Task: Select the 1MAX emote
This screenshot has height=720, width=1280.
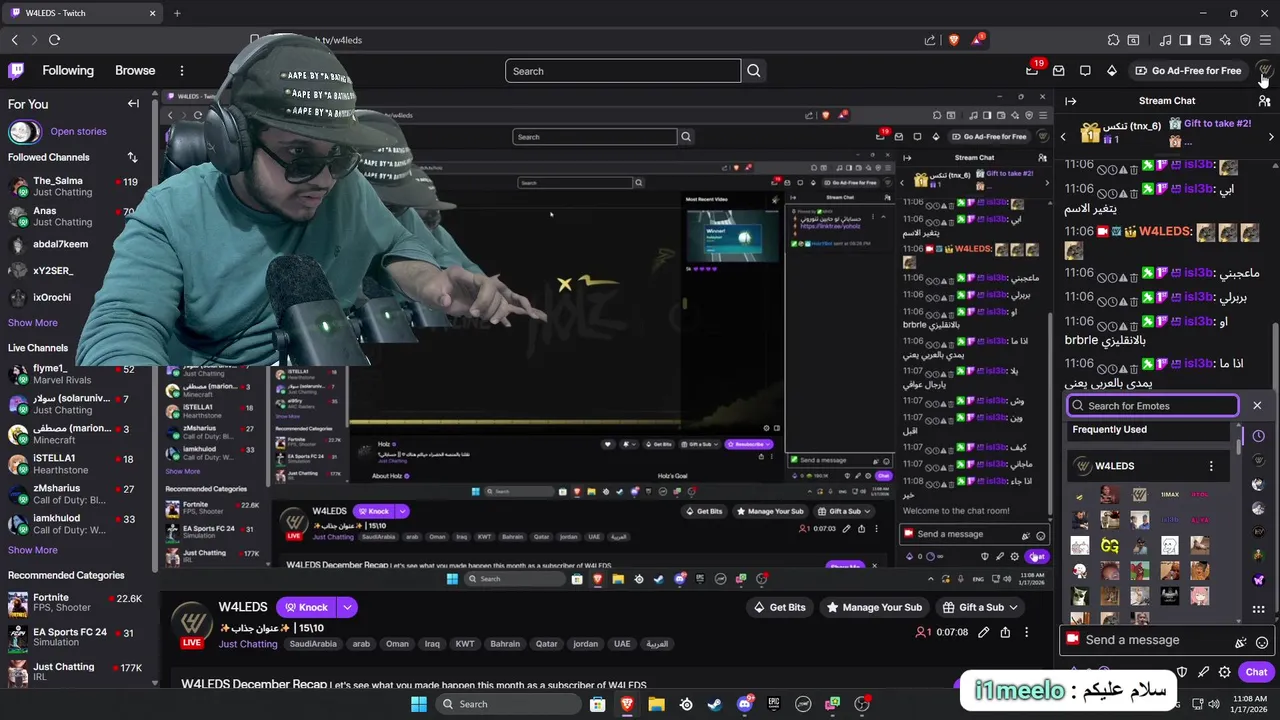Action: tap(1170, 494)
